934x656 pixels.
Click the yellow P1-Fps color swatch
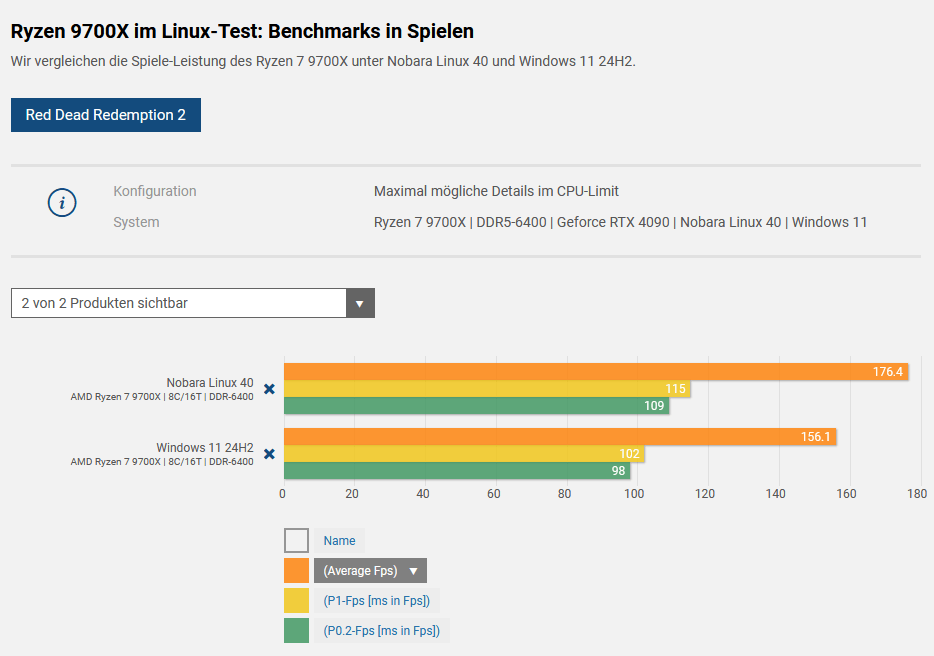click(296, 601)
